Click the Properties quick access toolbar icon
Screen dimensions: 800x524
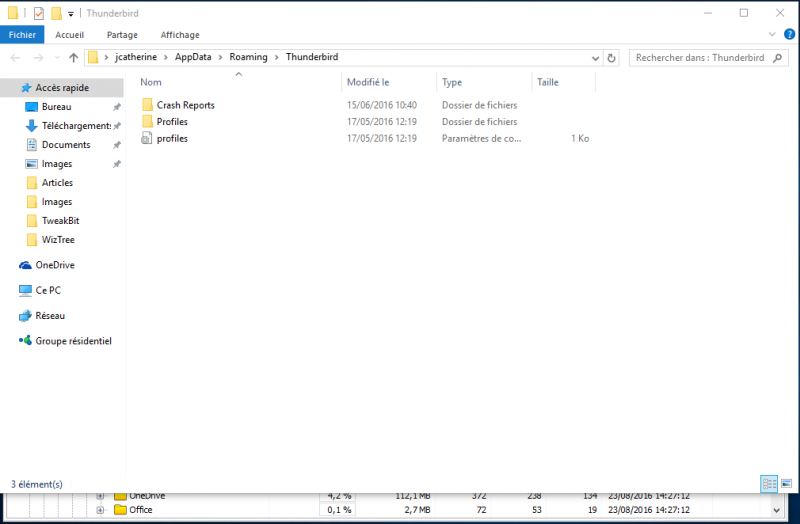[x=39, y=13]
